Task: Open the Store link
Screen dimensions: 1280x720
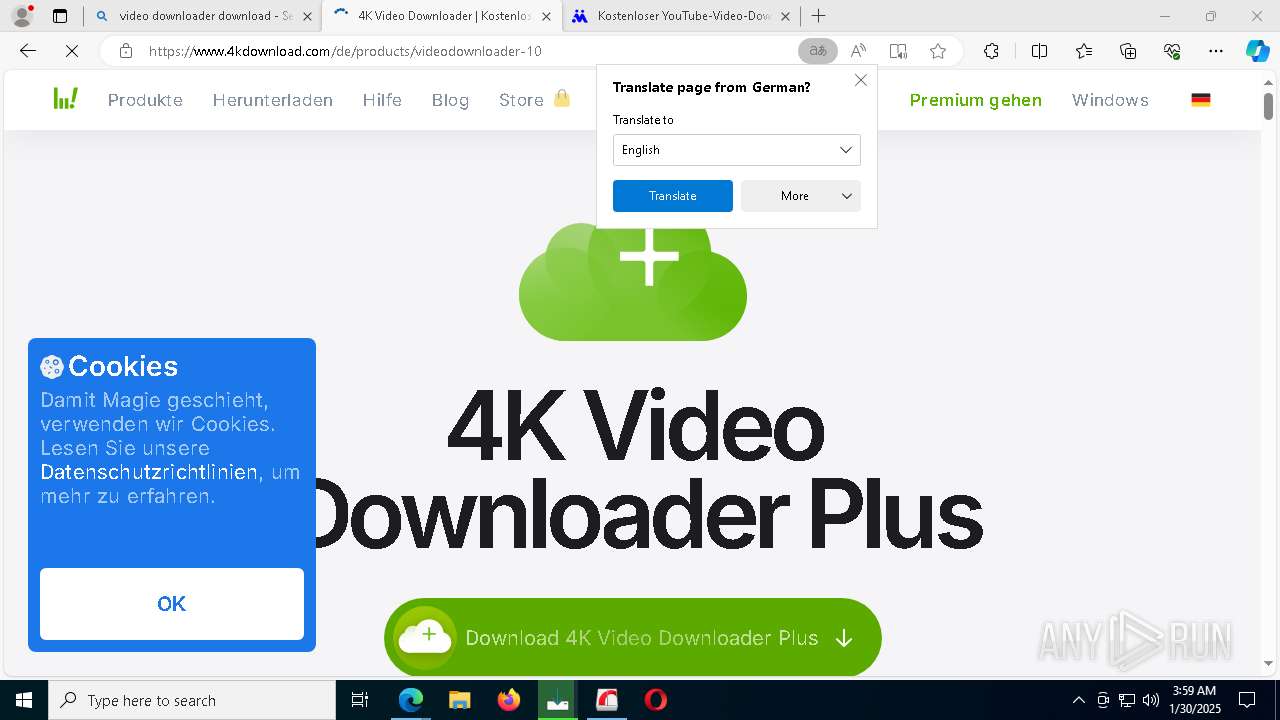Action: (x=521, y=100)
